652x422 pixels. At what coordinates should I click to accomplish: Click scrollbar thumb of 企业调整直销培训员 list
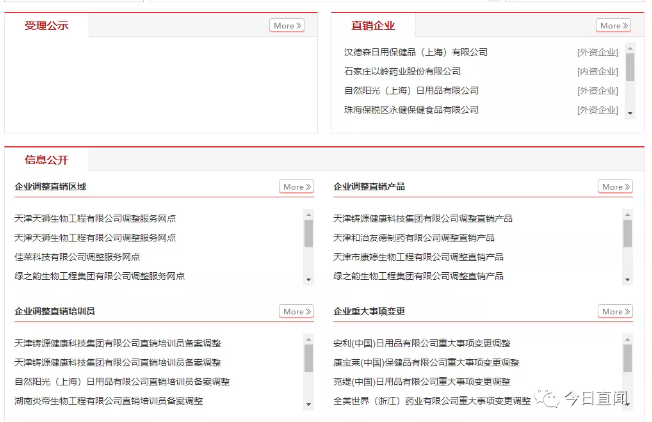(x=309, y=358)
